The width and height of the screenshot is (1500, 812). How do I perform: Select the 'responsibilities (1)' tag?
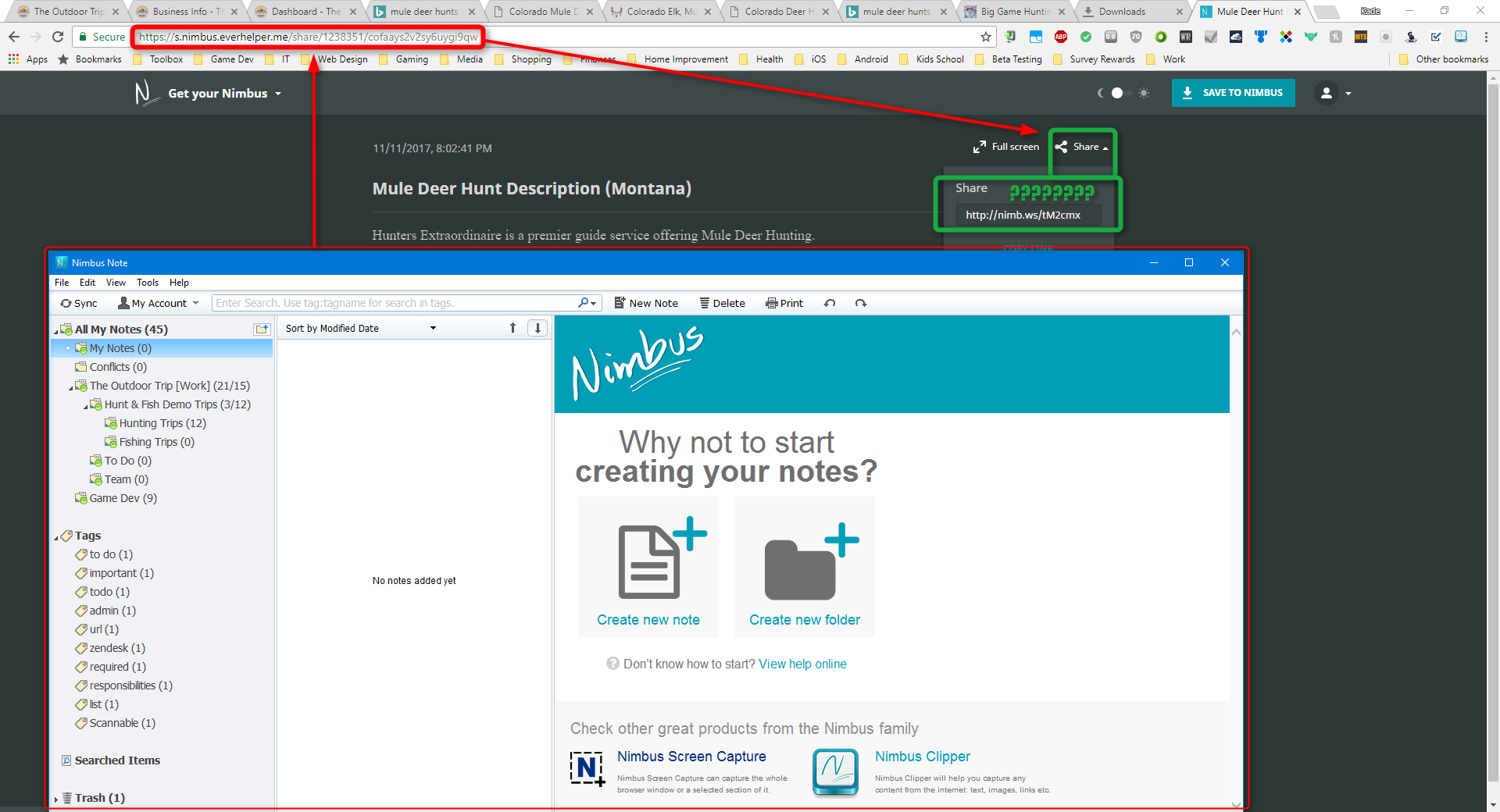[x=123, y=686]
